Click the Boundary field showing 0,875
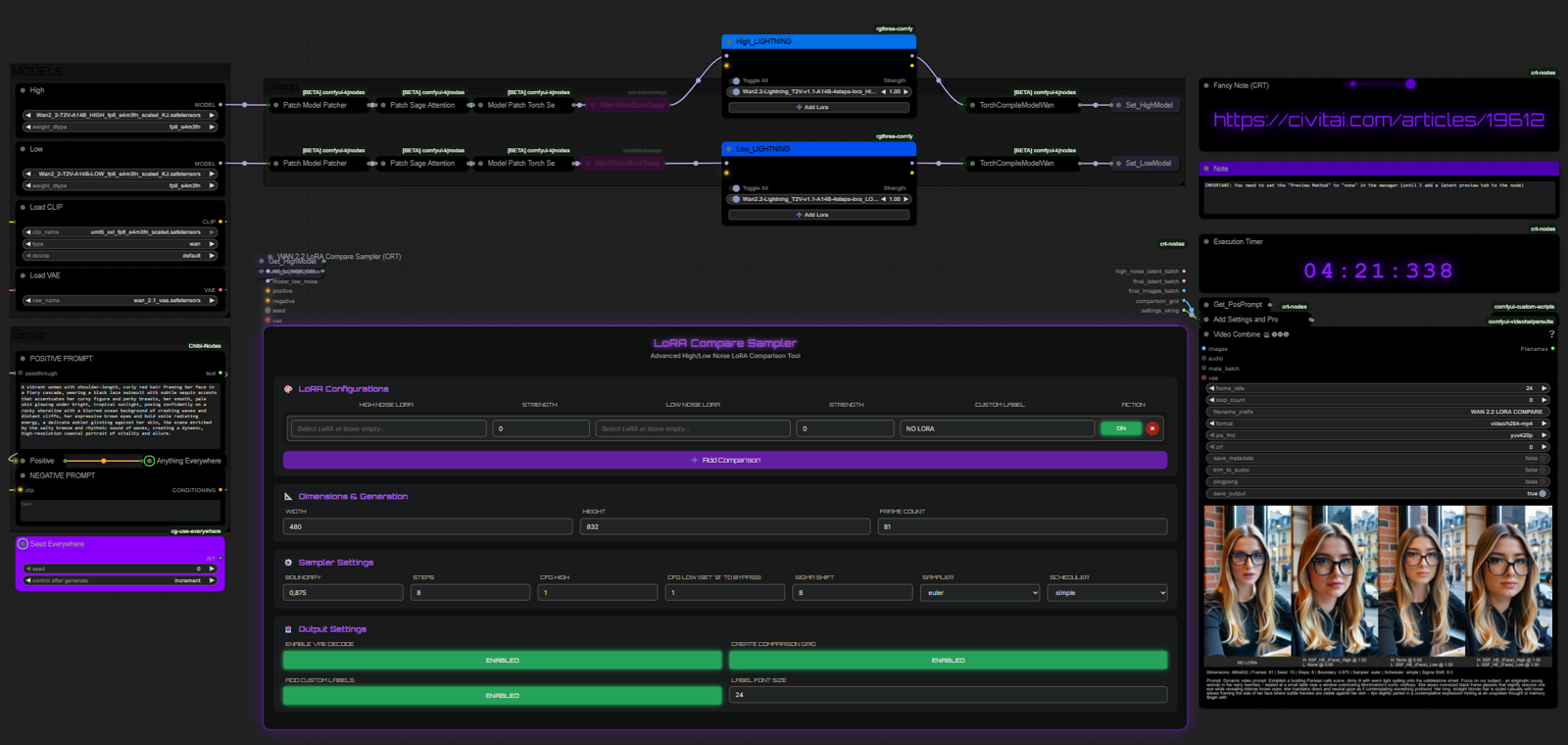Viewport: 1568px width, 745px height. pyautogui.click(x=343, y=593)
